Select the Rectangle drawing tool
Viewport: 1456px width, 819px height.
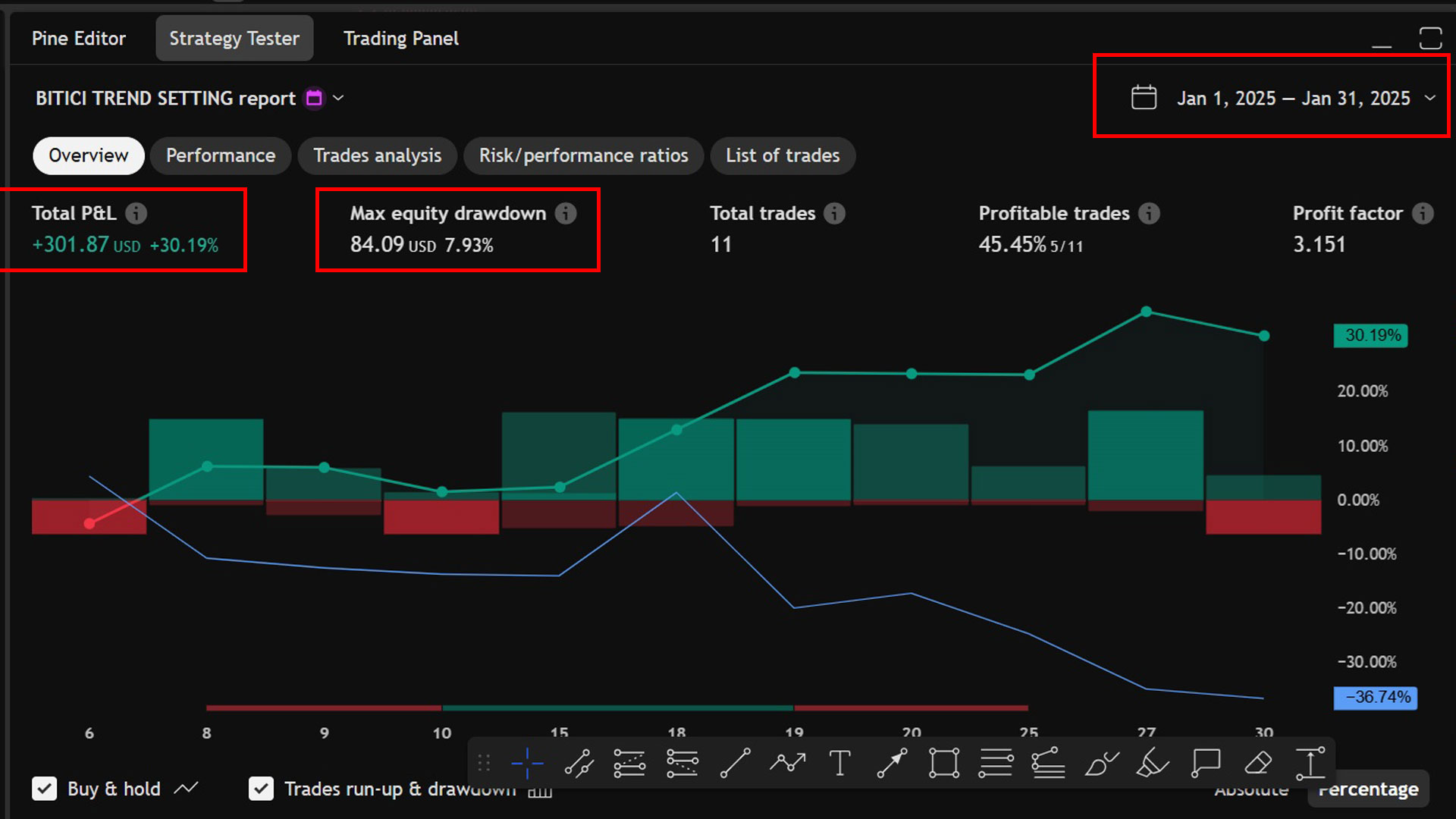(x=943, y=763)
